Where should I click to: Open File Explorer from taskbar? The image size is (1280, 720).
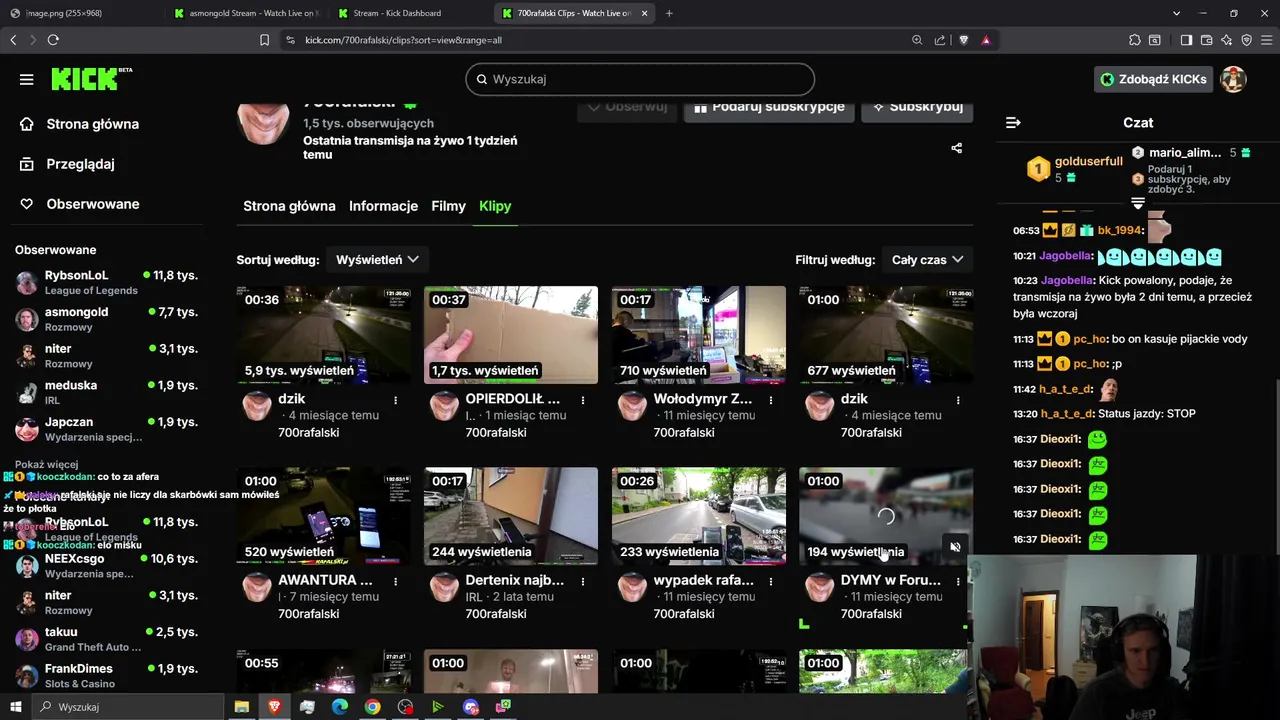(241, 707)
